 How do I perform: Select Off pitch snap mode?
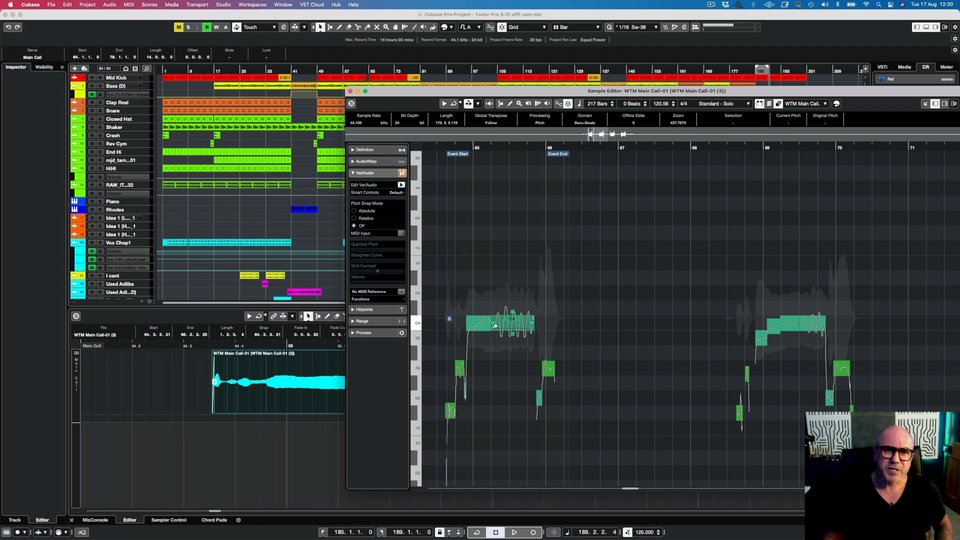click(x=354, y=225)
